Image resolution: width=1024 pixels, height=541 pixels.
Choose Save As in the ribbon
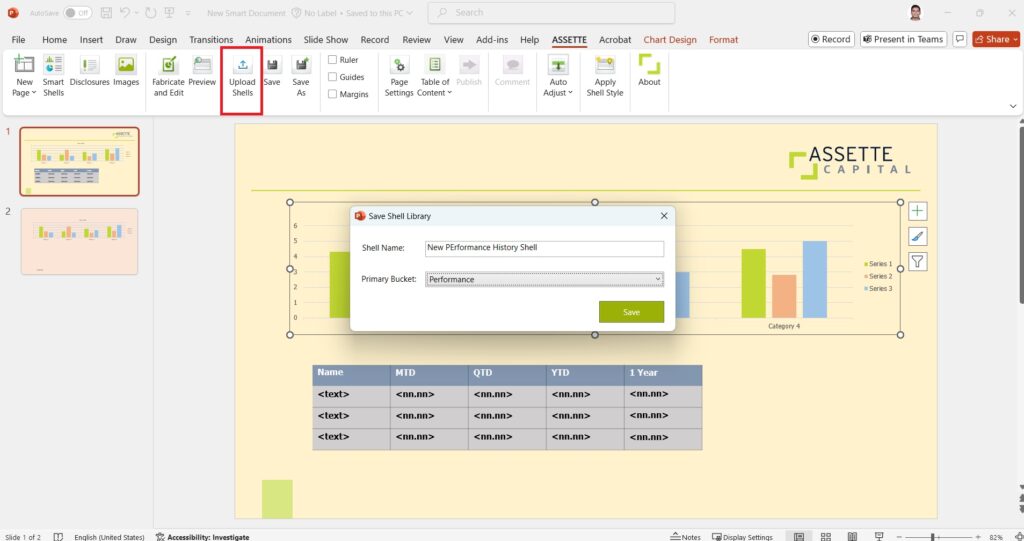[301, 76]
